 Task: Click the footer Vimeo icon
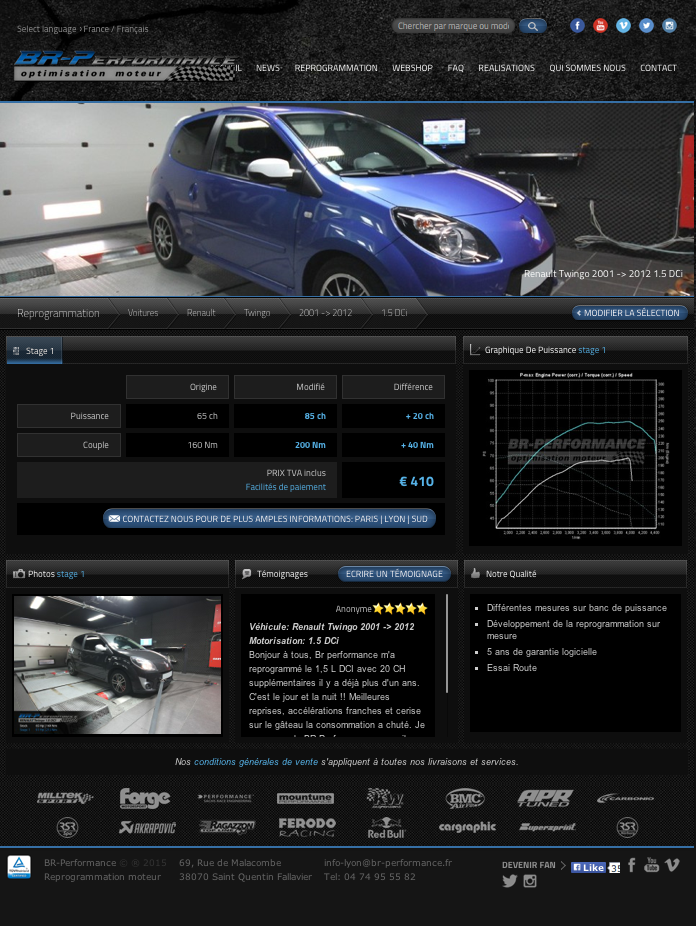[x=672, y=865]
